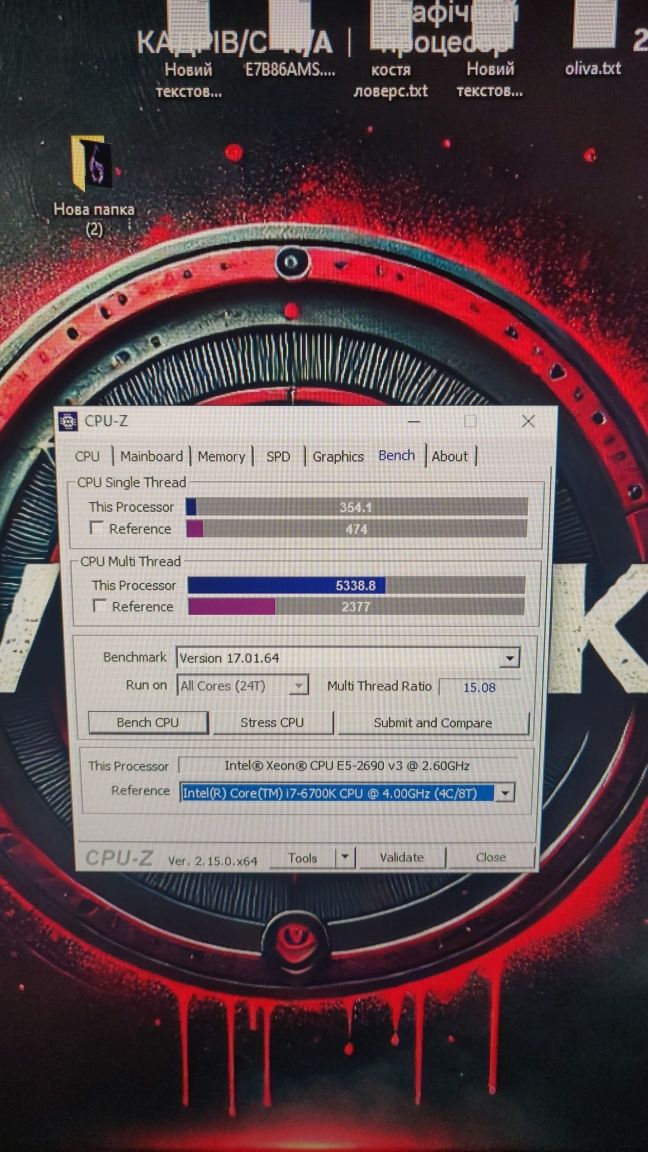The height and width of the screenshot is (1152, 648).
Task: Click the multi thread 5338.8 score bar
Action: click(x=356, y=586)
